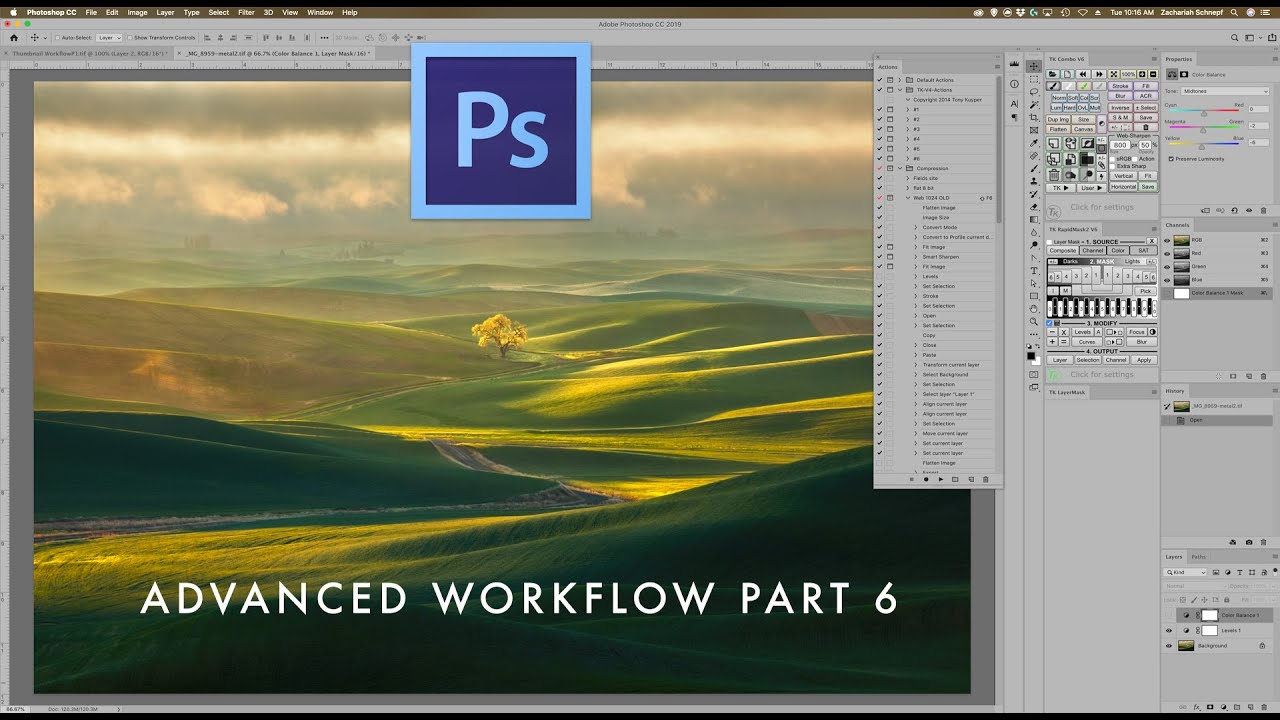
Task: Toggle visibility of the Red channel
Action: [1167, 253]
